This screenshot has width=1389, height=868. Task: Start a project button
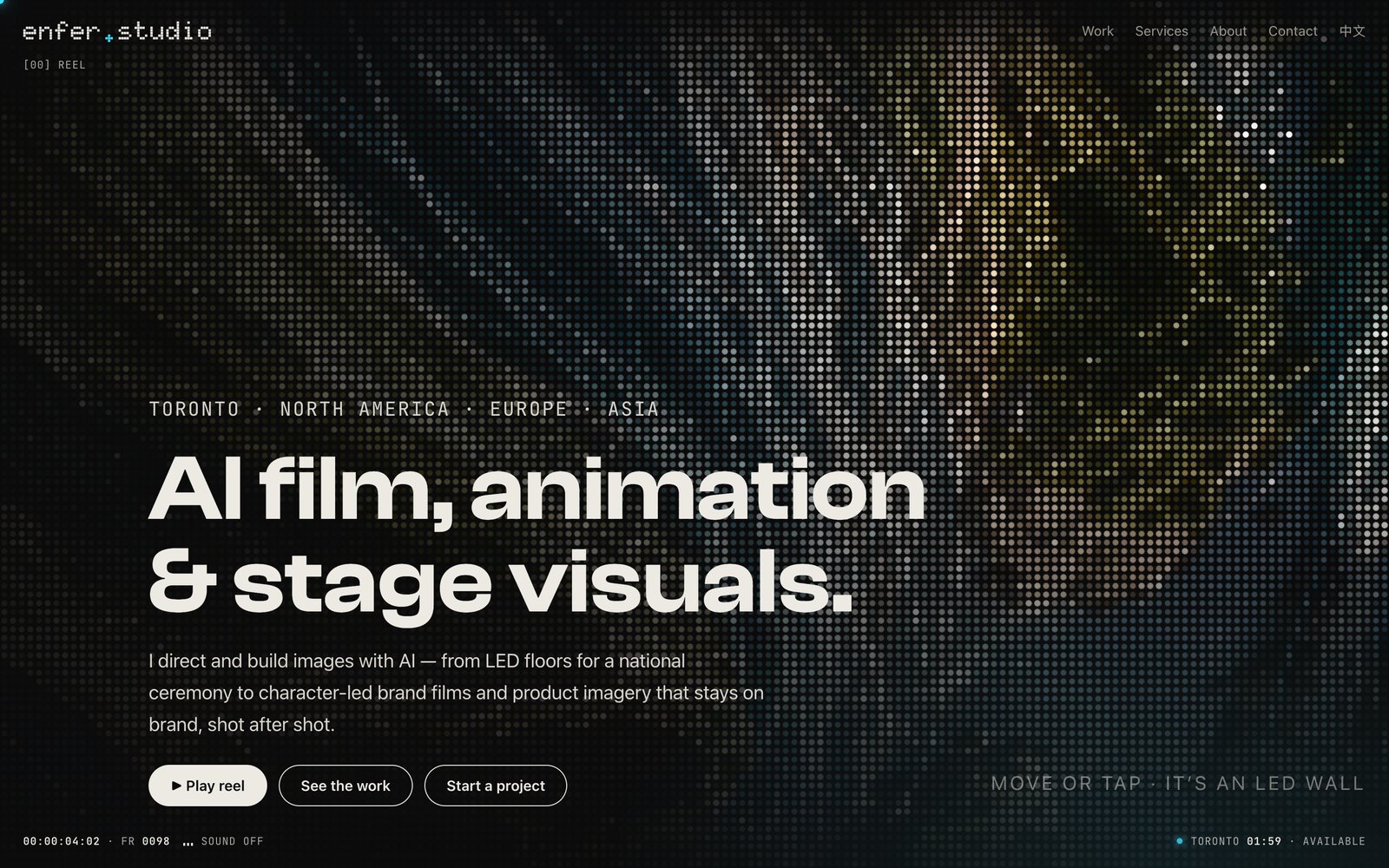(496, 786)
